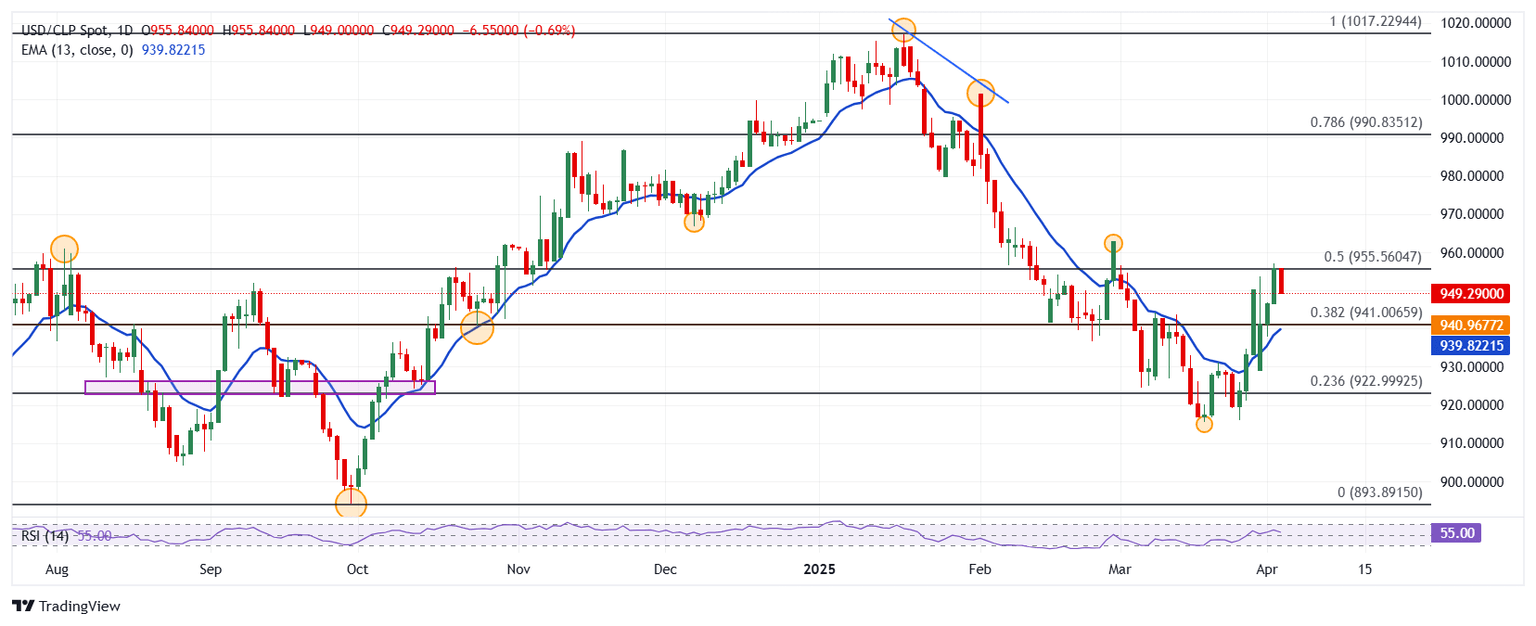Click the orange circle at the October low
The image size is (1536, 626).
(351, 503)
